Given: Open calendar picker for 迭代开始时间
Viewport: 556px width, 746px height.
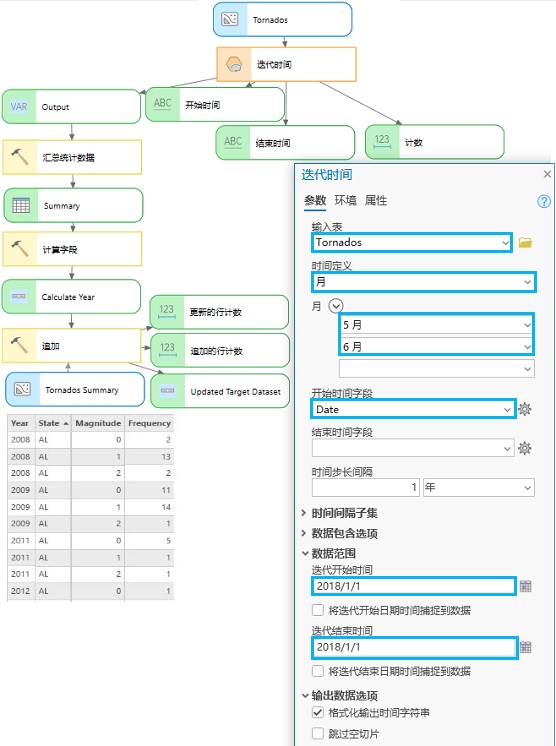Looking at the screenshot, I should click(x=525, y=586).
